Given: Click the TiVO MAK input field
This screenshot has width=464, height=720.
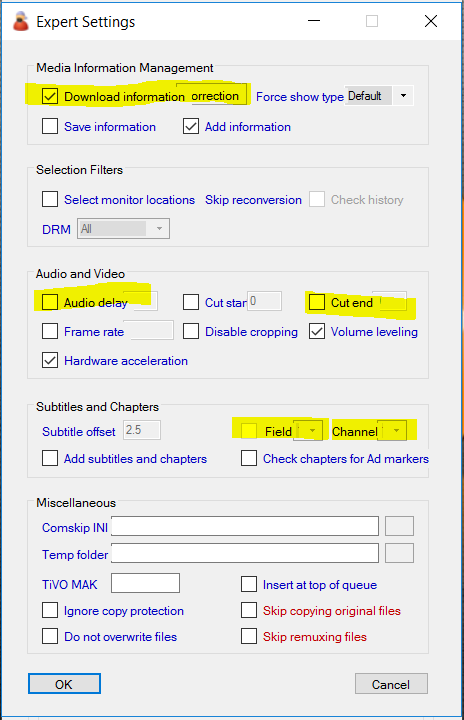Looking at the screenshot, I should coord(145,583).
